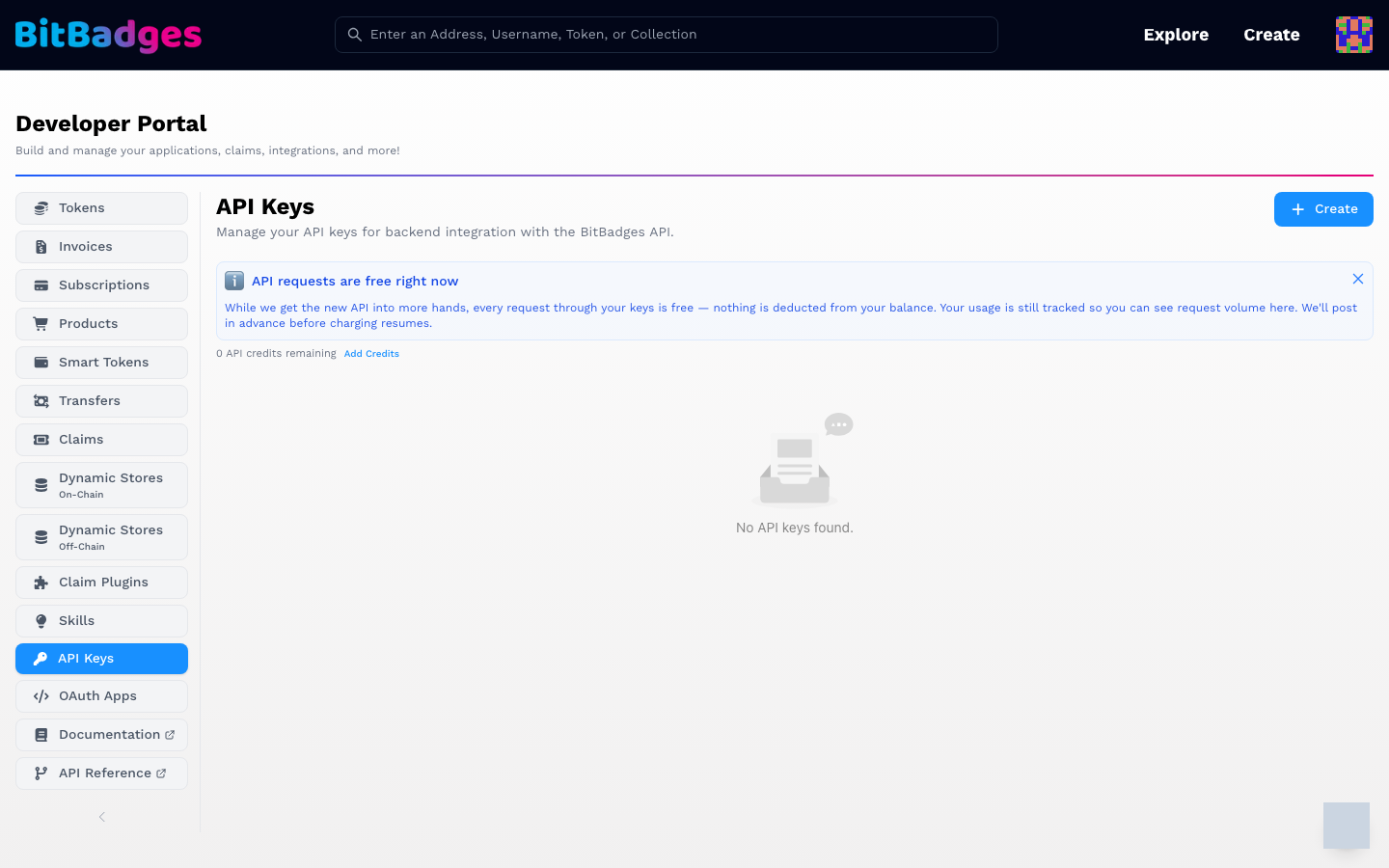Click the Smart Tokens wallet icon
This screenshot has width=1389, height=868.
coord(41,363)
